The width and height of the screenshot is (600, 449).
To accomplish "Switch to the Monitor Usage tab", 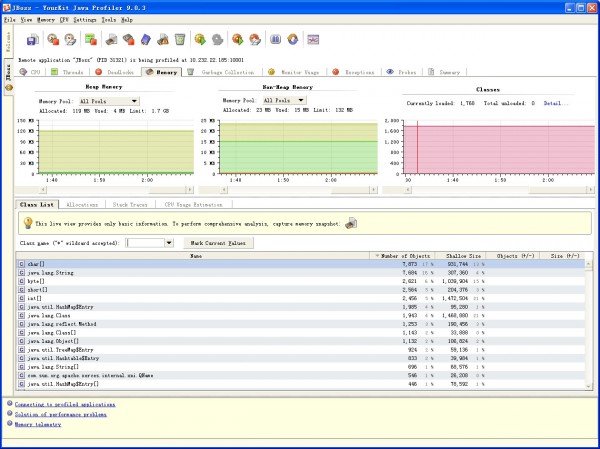I will 293,72.
